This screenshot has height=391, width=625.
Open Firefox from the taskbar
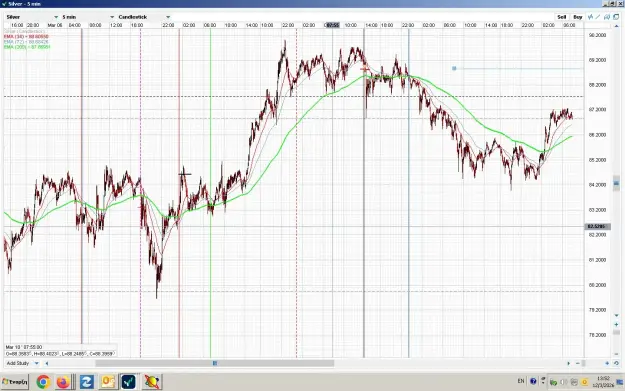pos(63,382)
